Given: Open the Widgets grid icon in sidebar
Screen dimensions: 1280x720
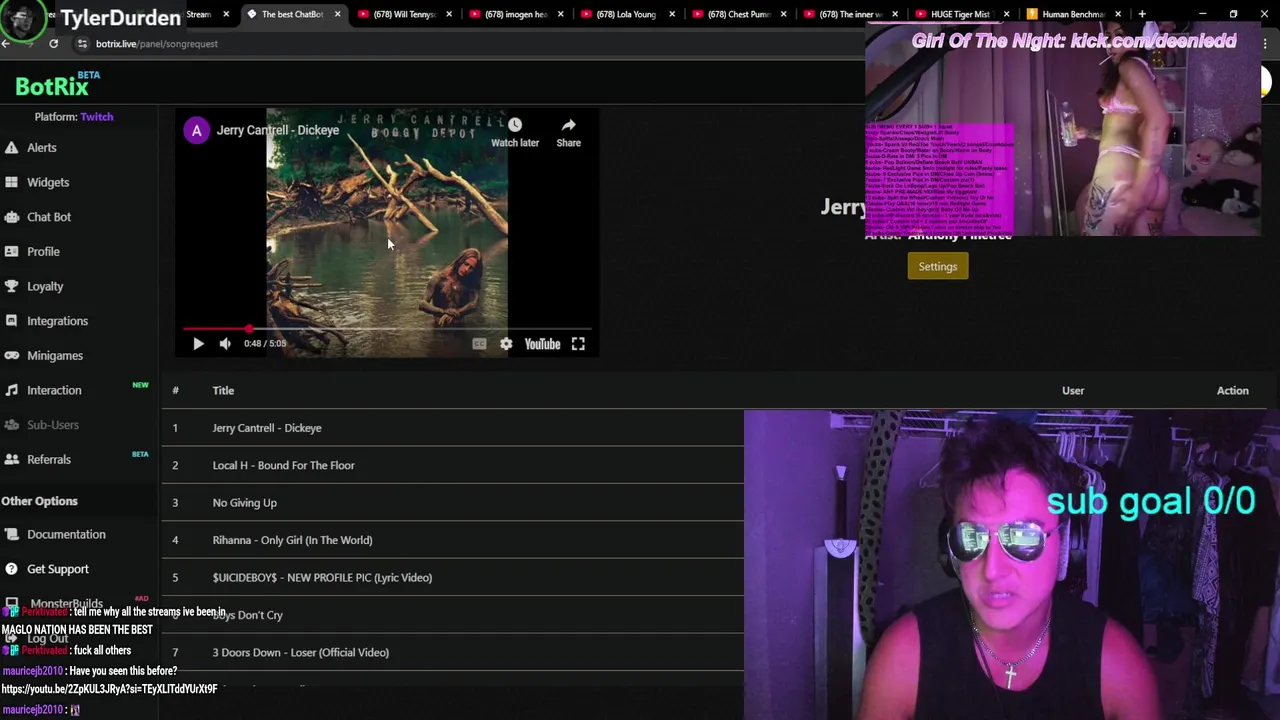Looking at the screenshot, I should tap(11, 182).
